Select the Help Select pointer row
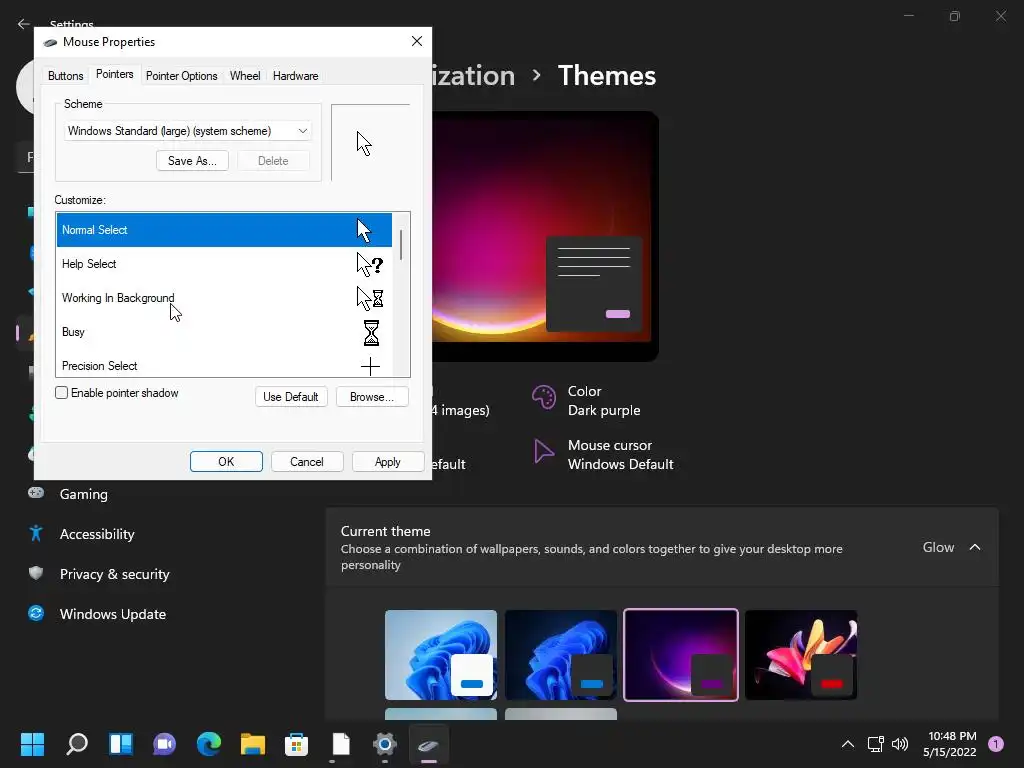 click(224, 264)
